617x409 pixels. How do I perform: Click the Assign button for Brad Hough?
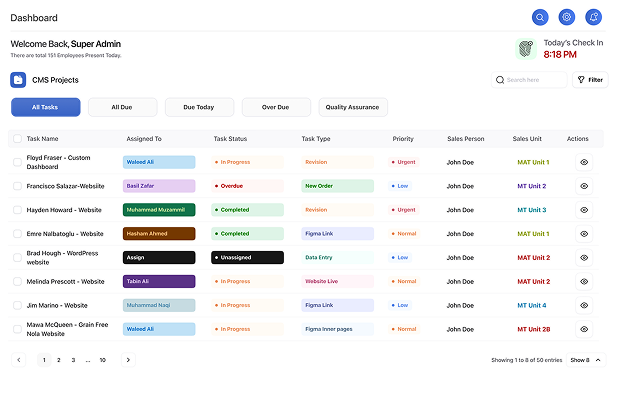coord(159,257)
